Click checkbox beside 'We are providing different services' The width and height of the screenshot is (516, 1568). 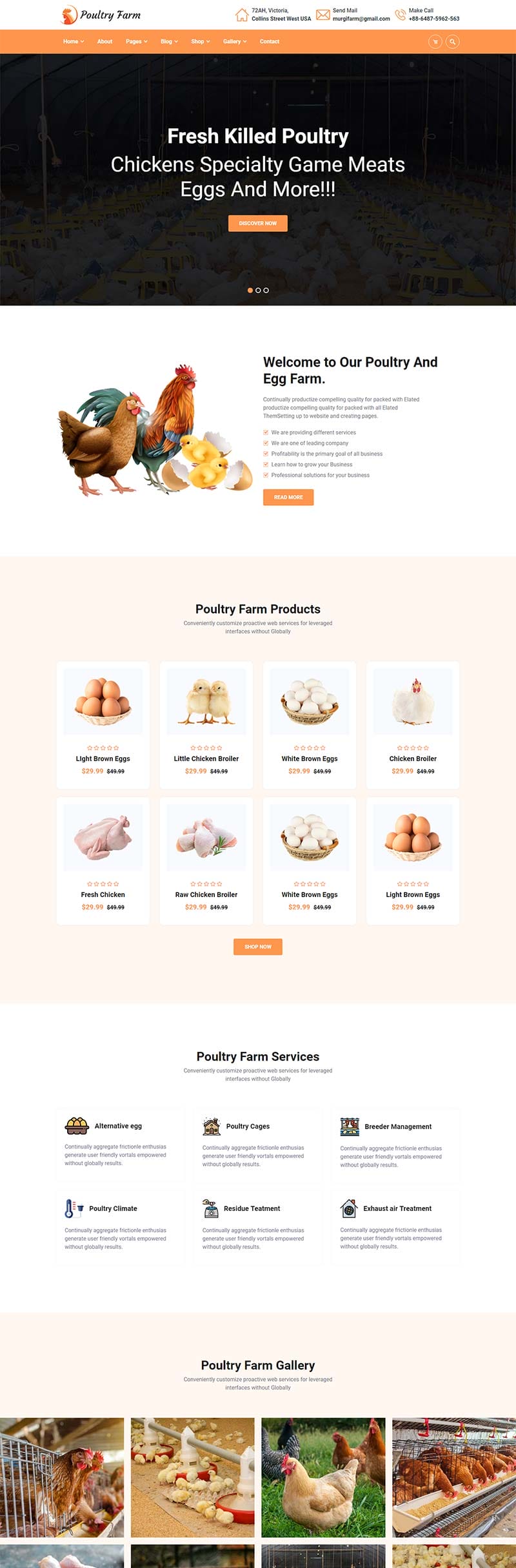click(266, 432)
